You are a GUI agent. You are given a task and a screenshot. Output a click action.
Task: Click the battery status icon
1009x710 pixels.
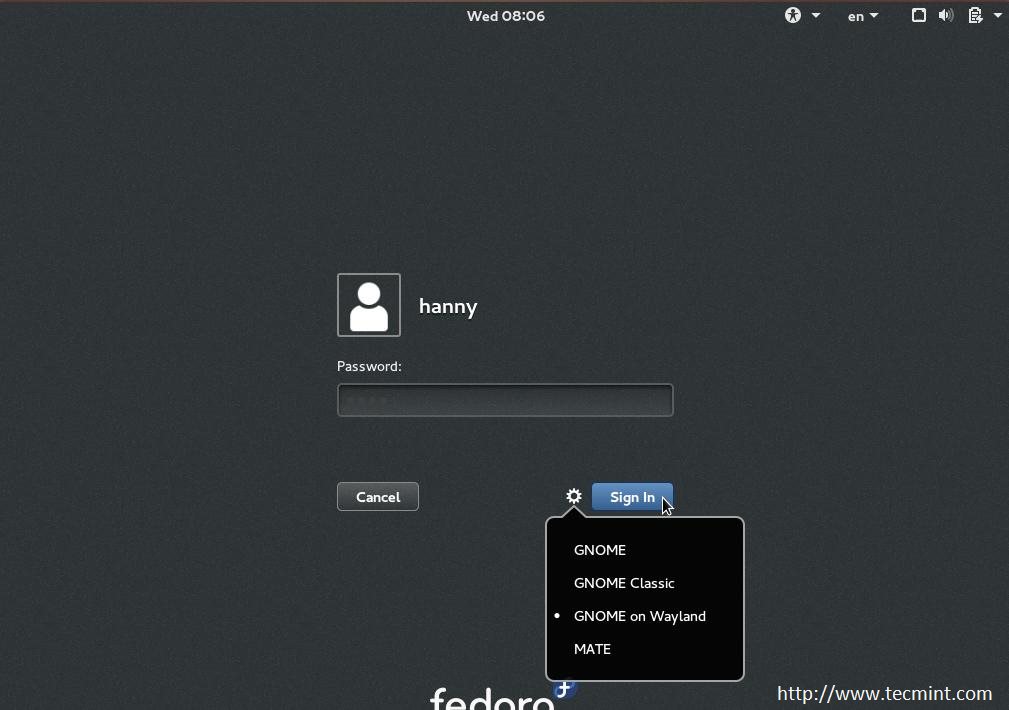point(973,15)
